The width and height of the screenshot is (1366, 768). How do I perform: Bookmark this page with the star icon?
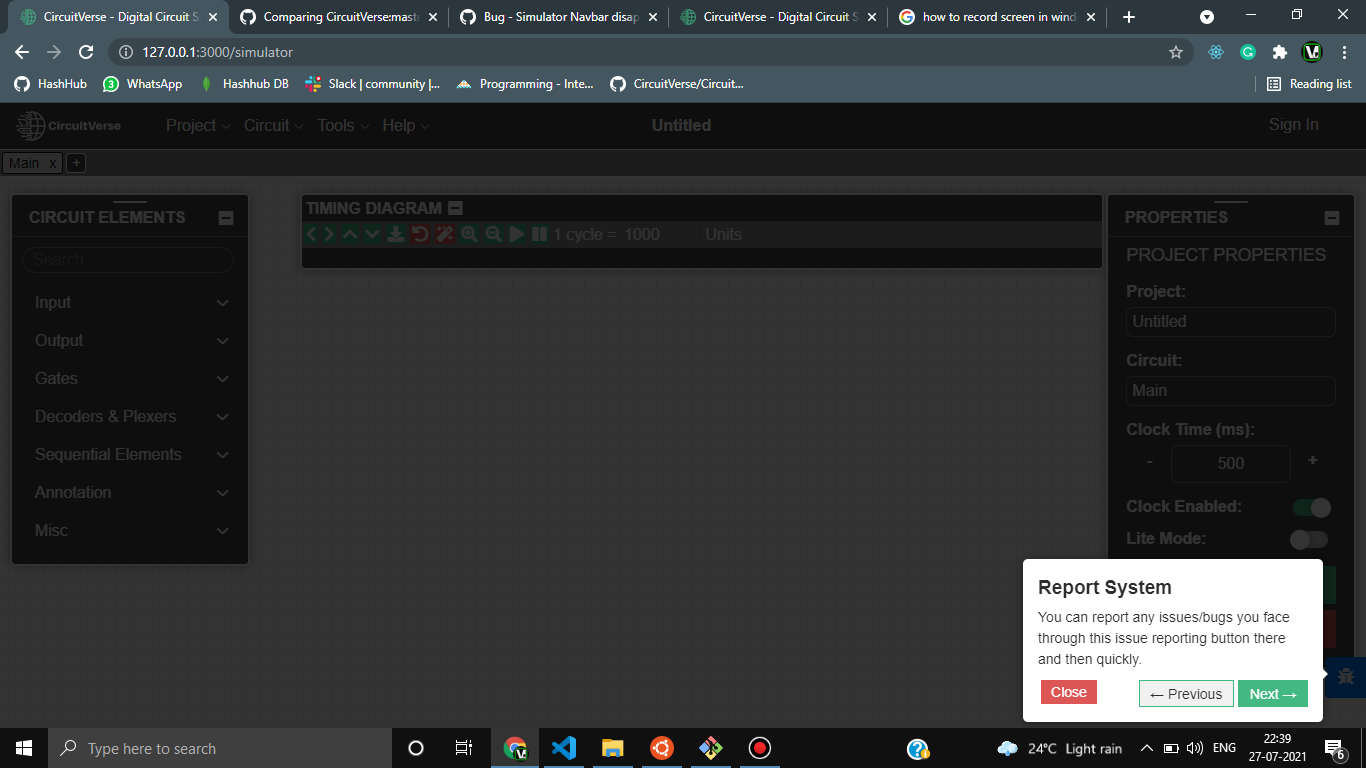point(1176,52)
